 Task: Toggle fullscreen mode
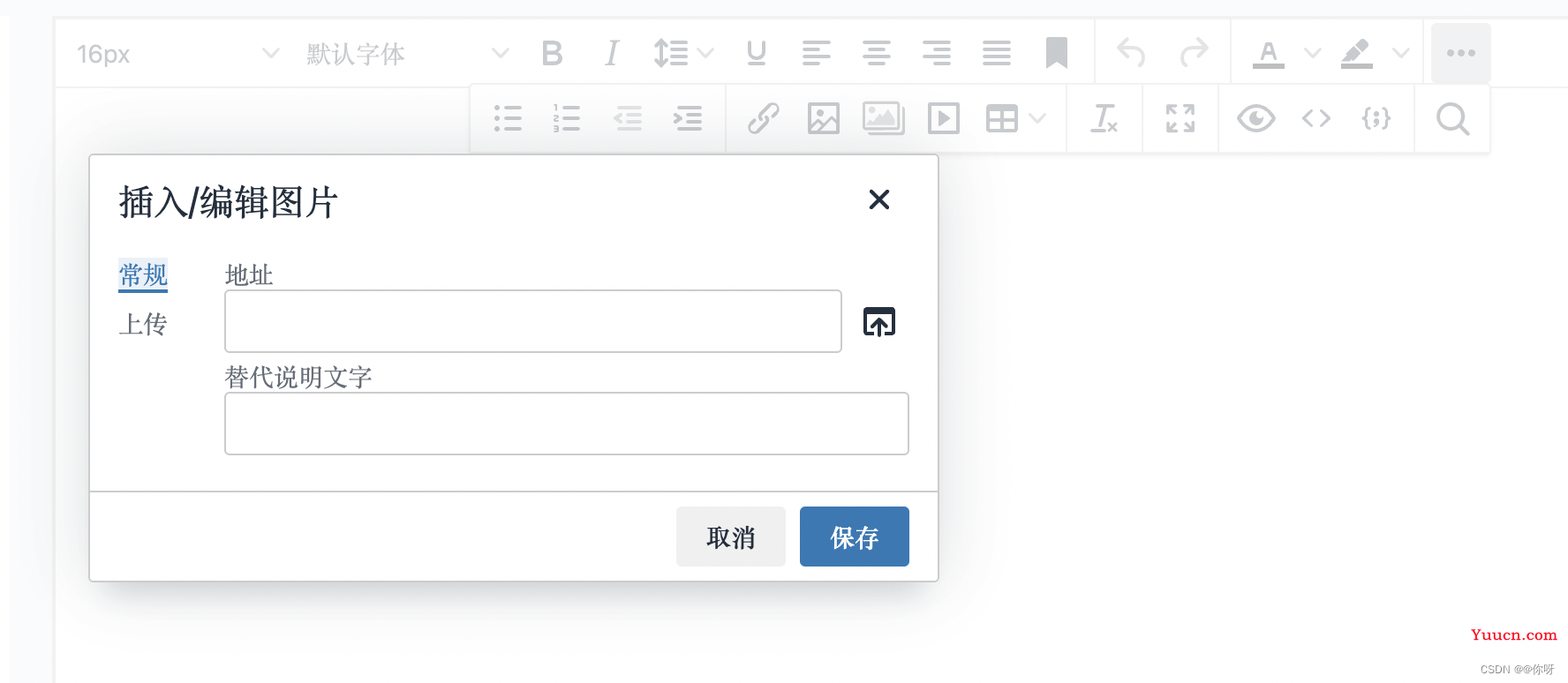(1180, 118)
